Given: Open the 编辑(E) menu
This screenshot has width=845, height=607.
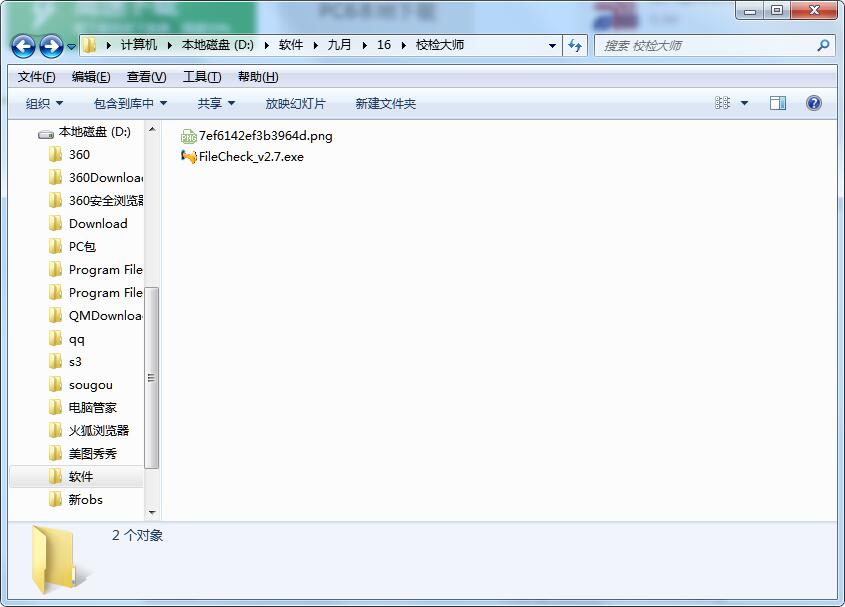Looking at the screenshot, I should coord(91,77).
